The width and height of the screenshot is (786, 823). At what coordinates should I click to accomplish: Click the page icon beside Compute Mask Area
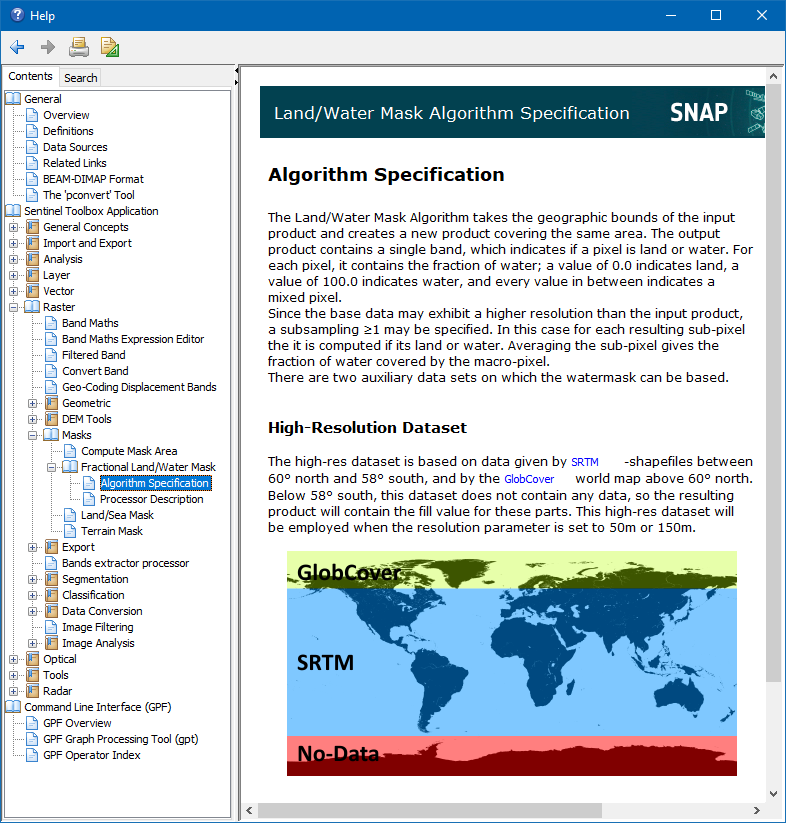point(70,451)
